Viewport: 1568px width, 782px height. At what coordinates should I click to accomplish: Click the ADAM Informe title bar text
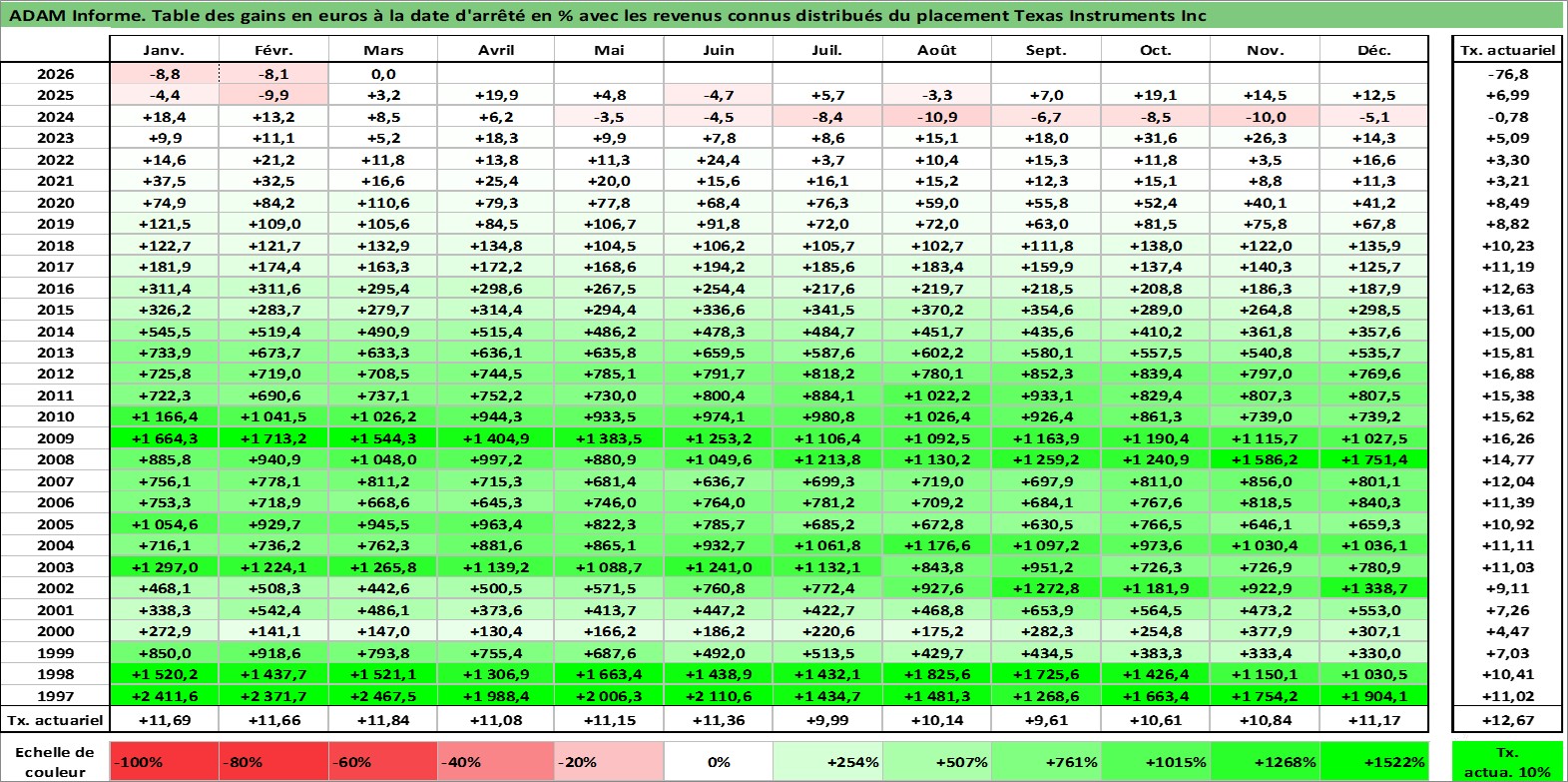(x=607, y=15)
